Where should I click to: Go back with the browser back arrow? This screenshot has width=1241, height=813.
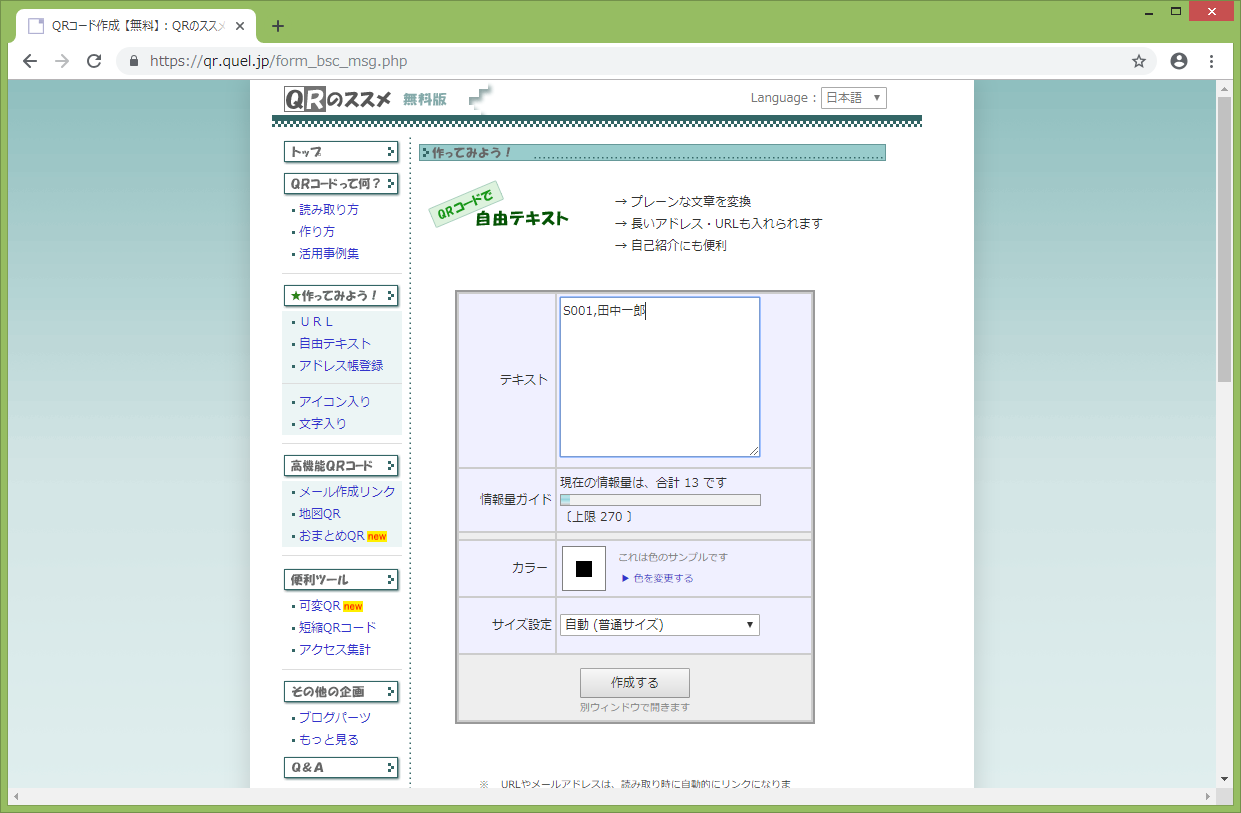coord(30,61)
